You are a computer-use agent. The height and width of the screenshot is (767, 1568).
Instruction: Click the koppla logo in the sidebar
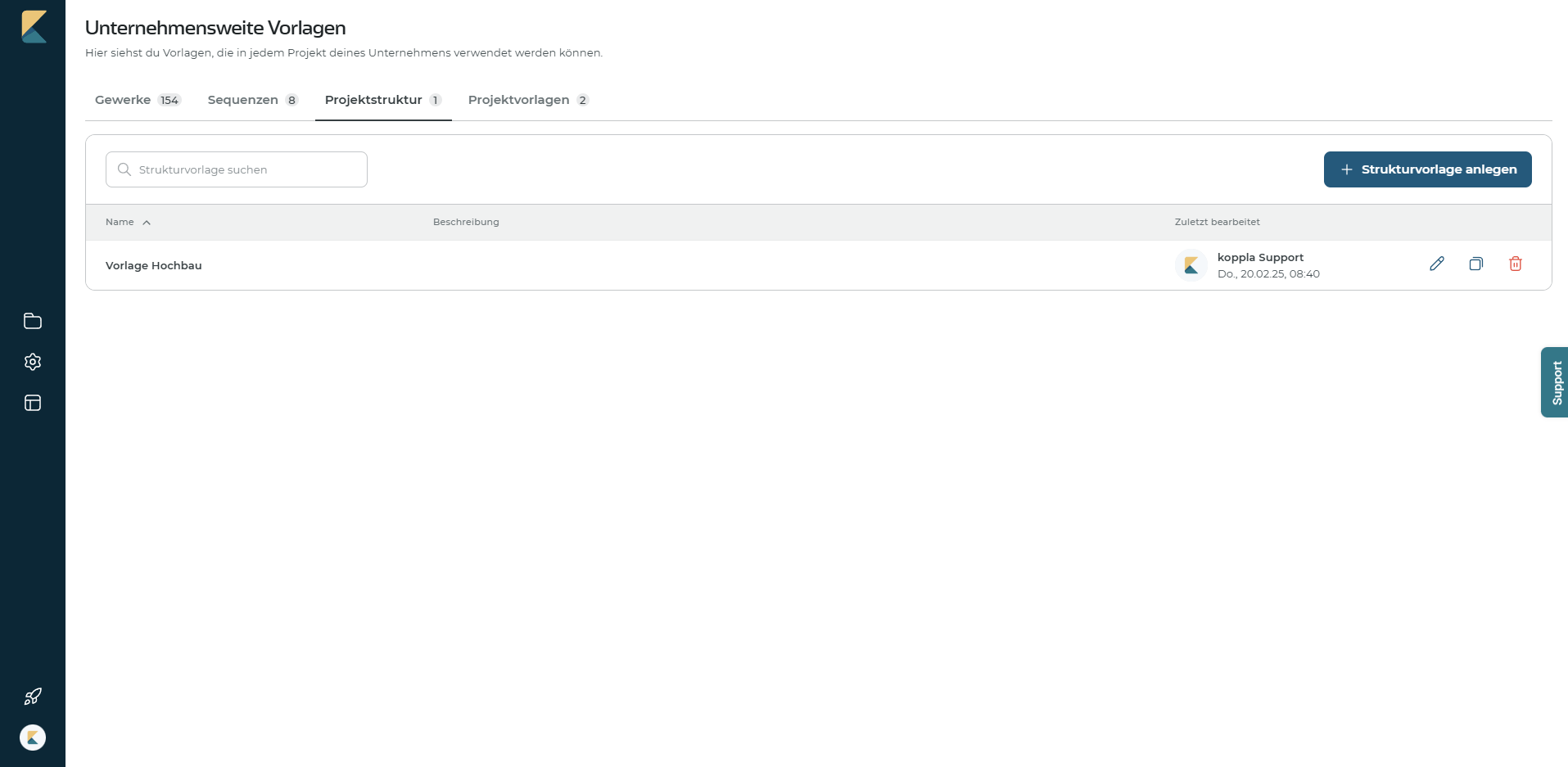point(34,26)
